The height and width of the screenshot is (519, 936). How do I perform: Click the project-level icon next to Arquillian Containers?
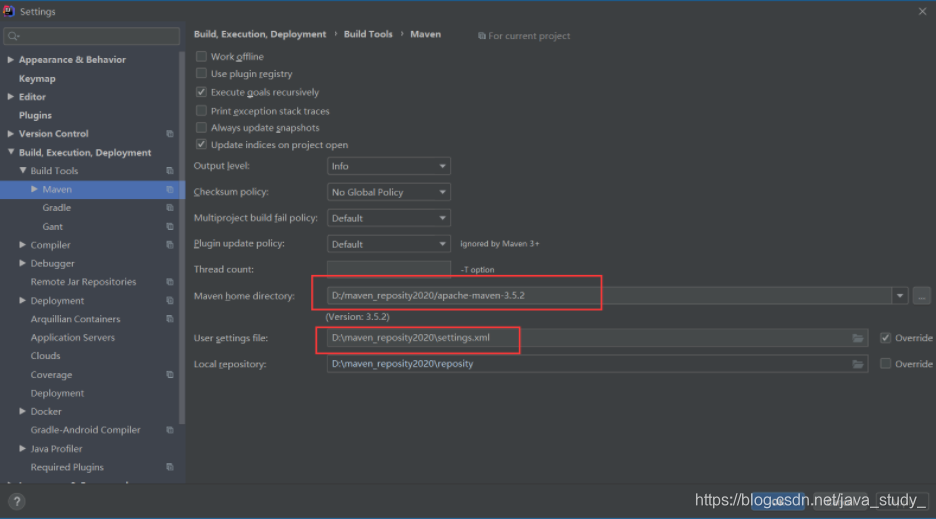170,319
